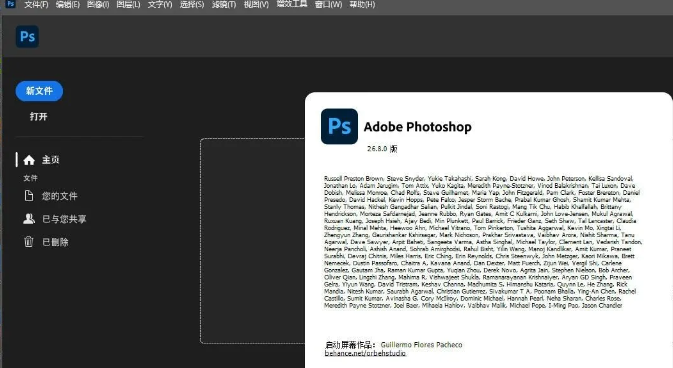Click the Adobe Photoshop title text
The height and width of the screenshot is (368, 673).
click(x=418, y=127)
